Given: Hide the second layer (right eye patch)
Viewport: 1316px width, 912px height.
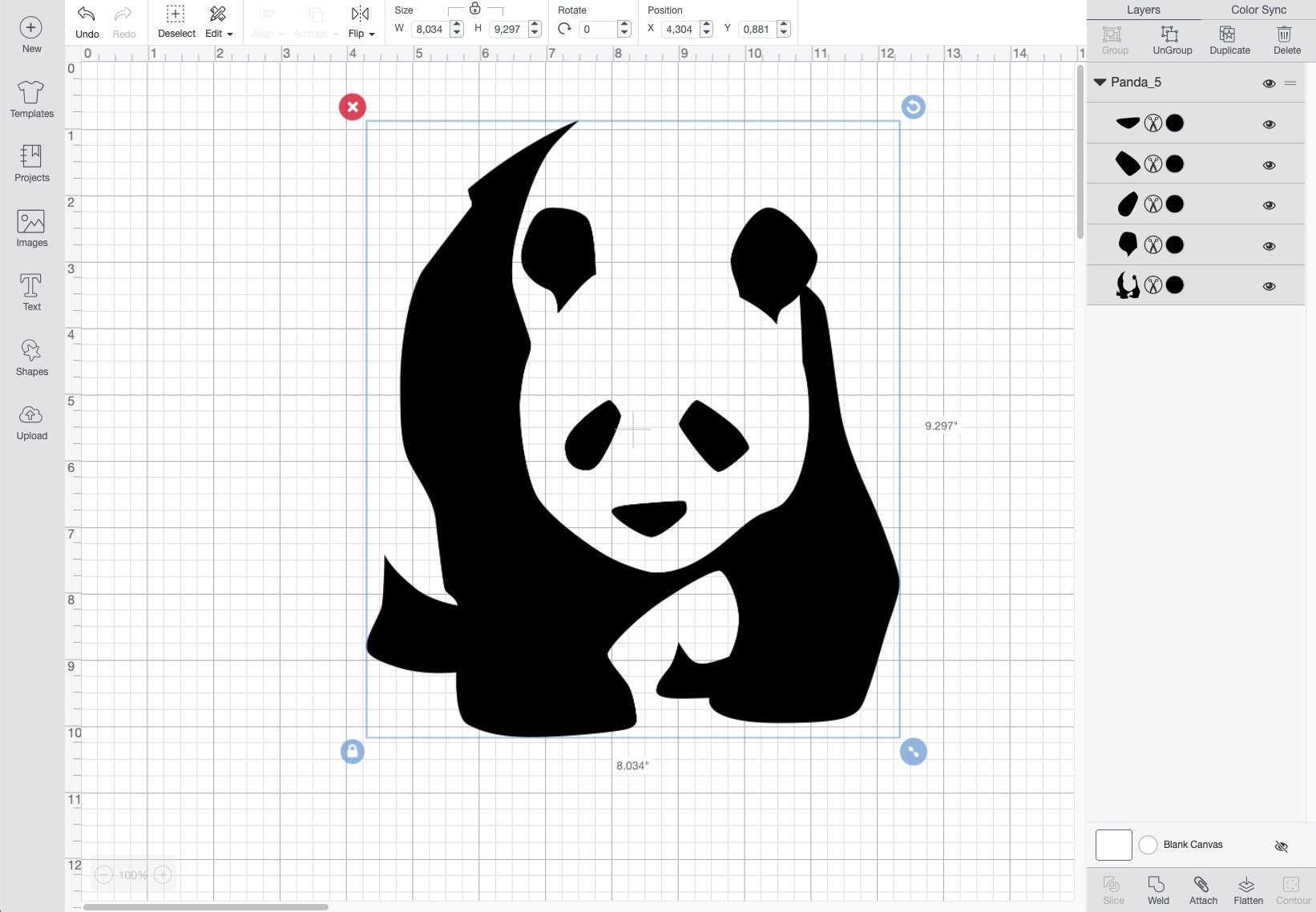Looking at the screenshot, I should coord(1269,165).
